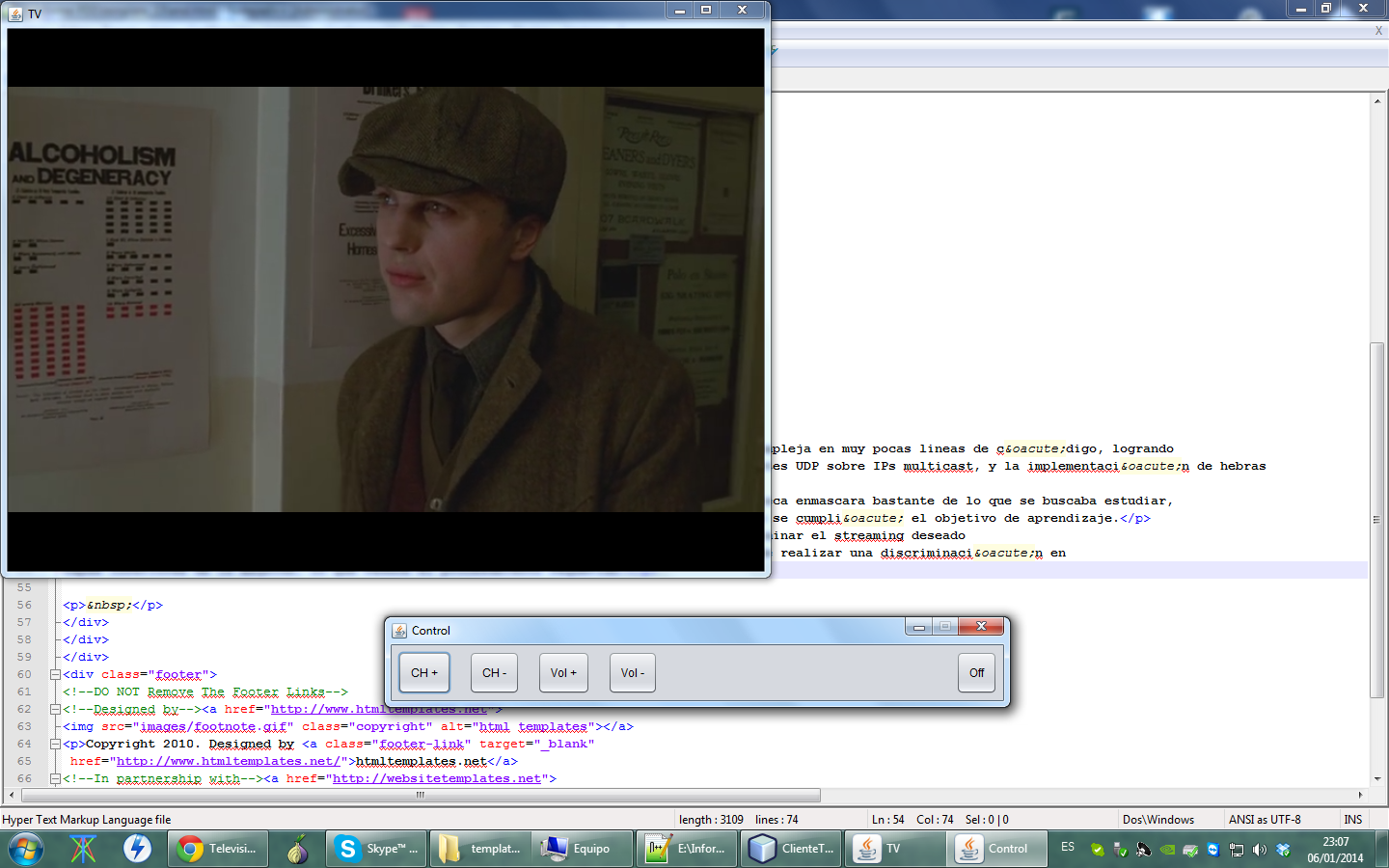This screenshot has height=868, width=1389.
Task: Switch to Equipo computer taskbar window
Action: [x=585, y=849]
